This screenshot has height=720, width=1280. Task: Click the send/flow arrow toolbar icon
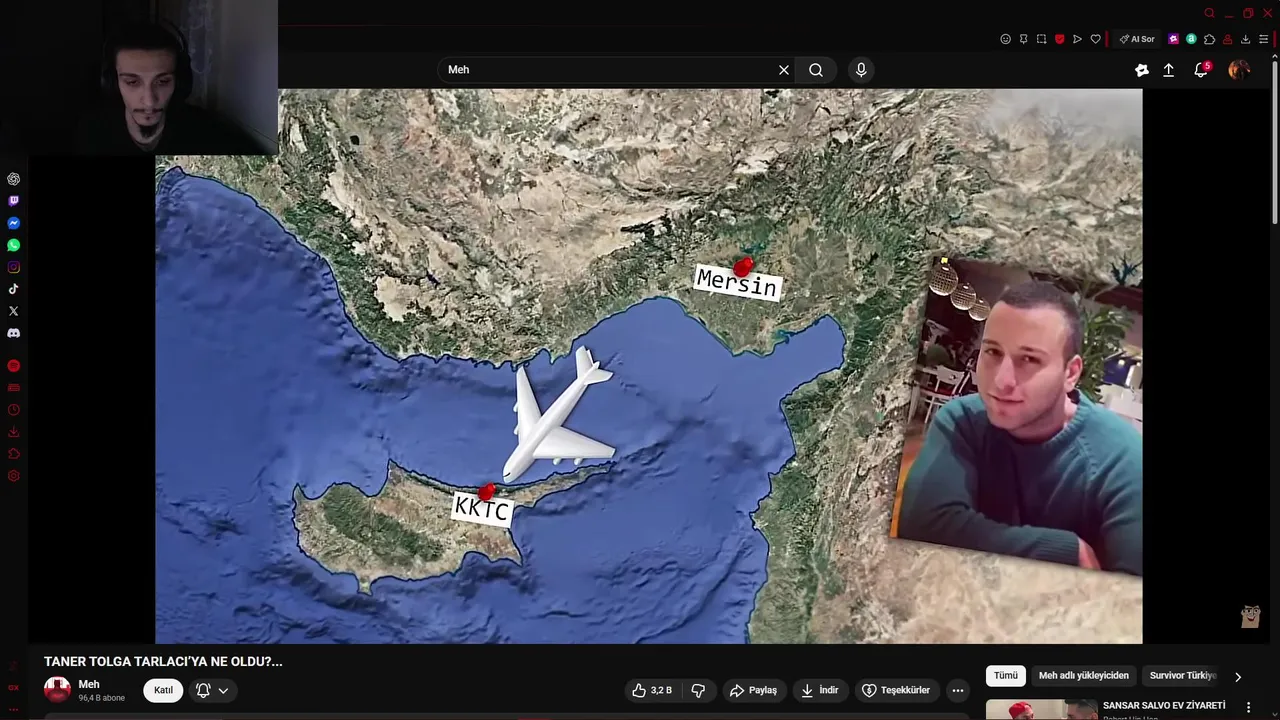point(1077,39)
